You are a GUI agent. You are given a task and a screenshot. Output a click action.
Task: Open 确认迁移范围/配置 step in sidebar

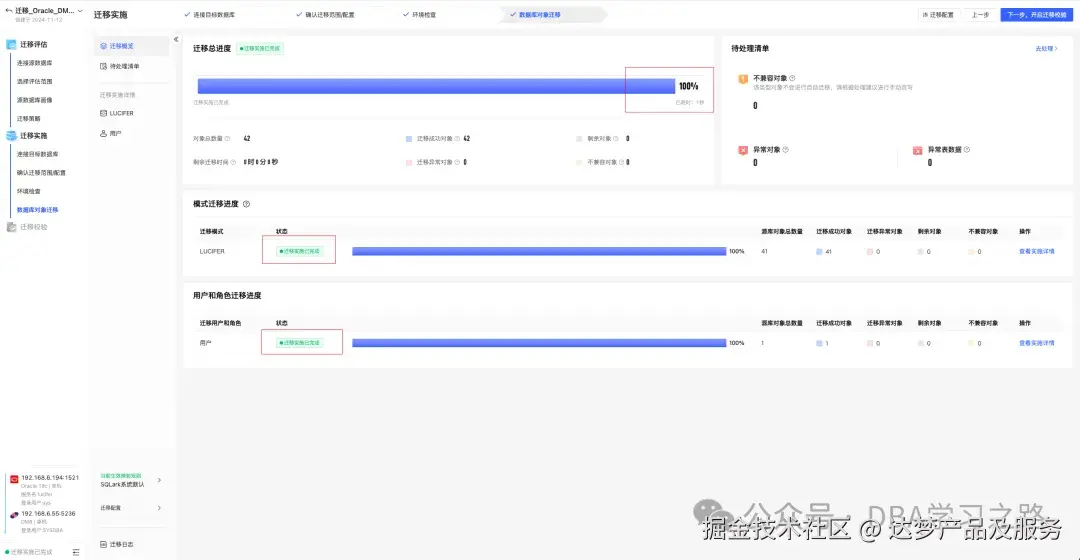(x=41, y=173)
